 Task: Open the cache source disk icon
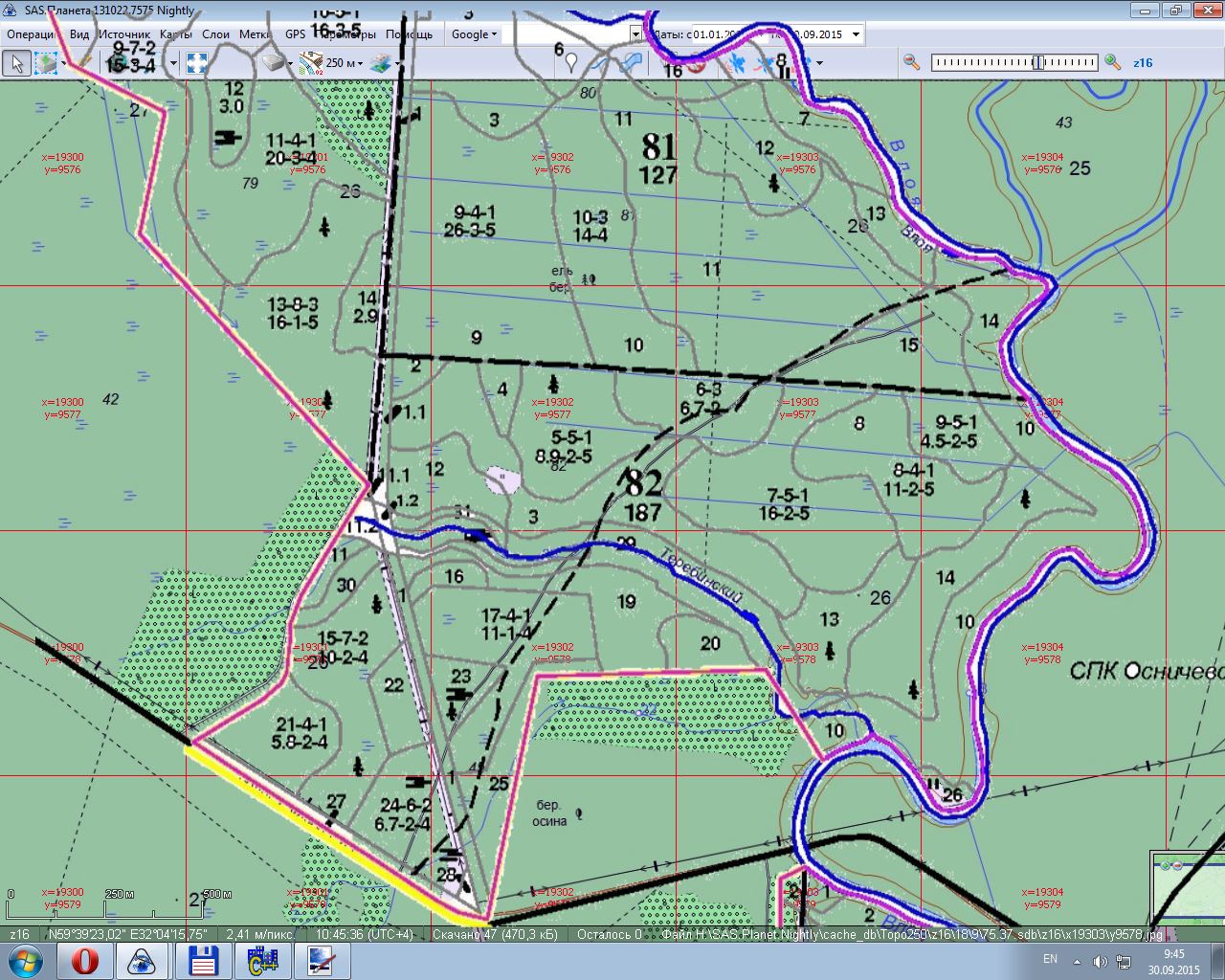pos(275,63)
